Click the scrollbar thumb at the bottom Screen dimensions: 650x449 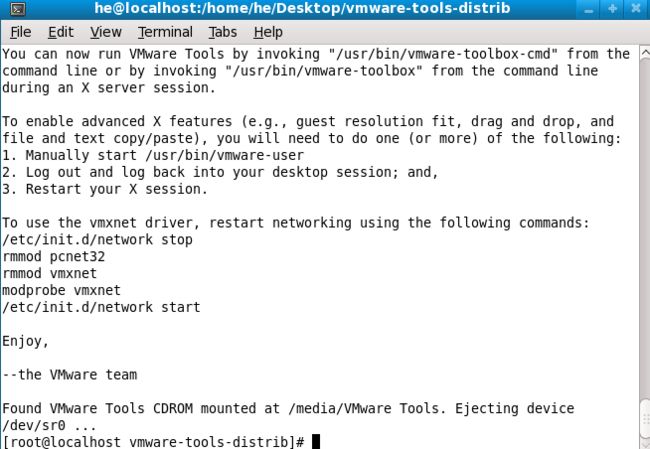[x=645, y=417]
